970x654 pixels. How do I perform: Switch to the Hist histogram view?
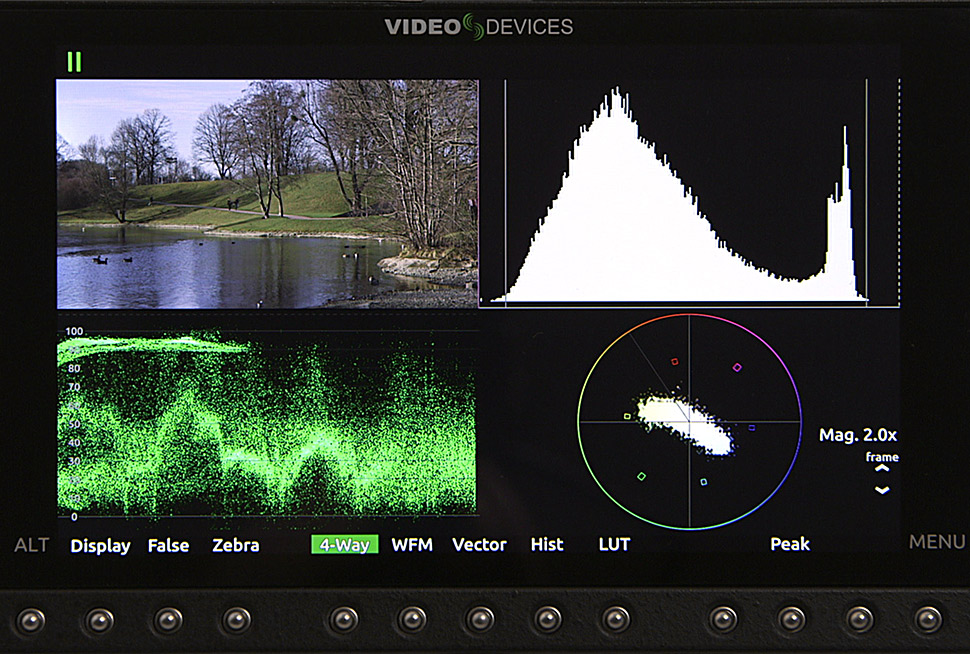coord(547,545)
